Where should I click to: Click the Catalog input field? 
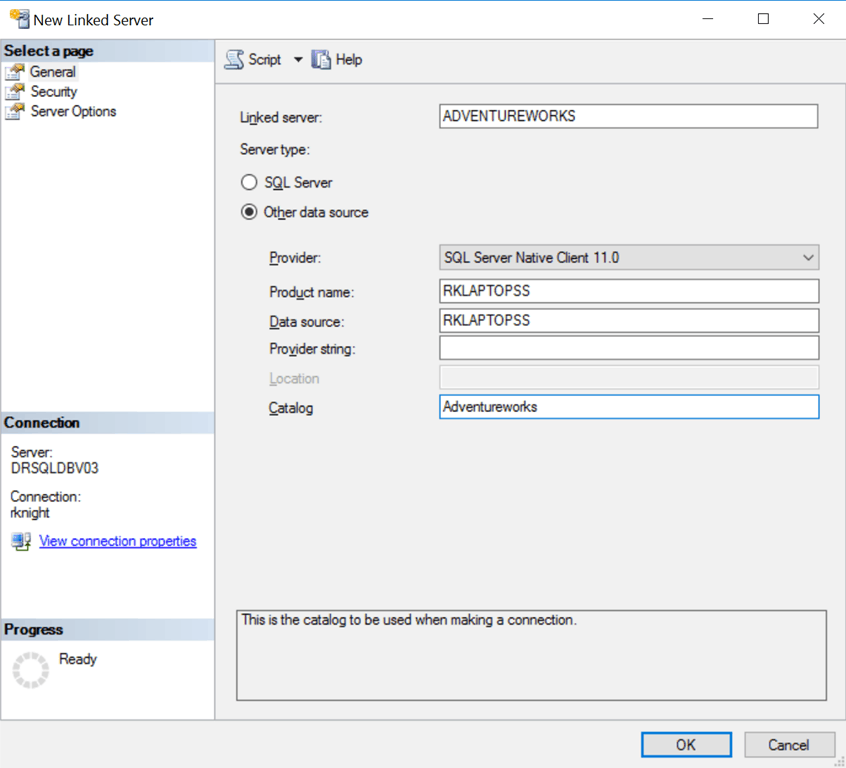click(629, 407)
